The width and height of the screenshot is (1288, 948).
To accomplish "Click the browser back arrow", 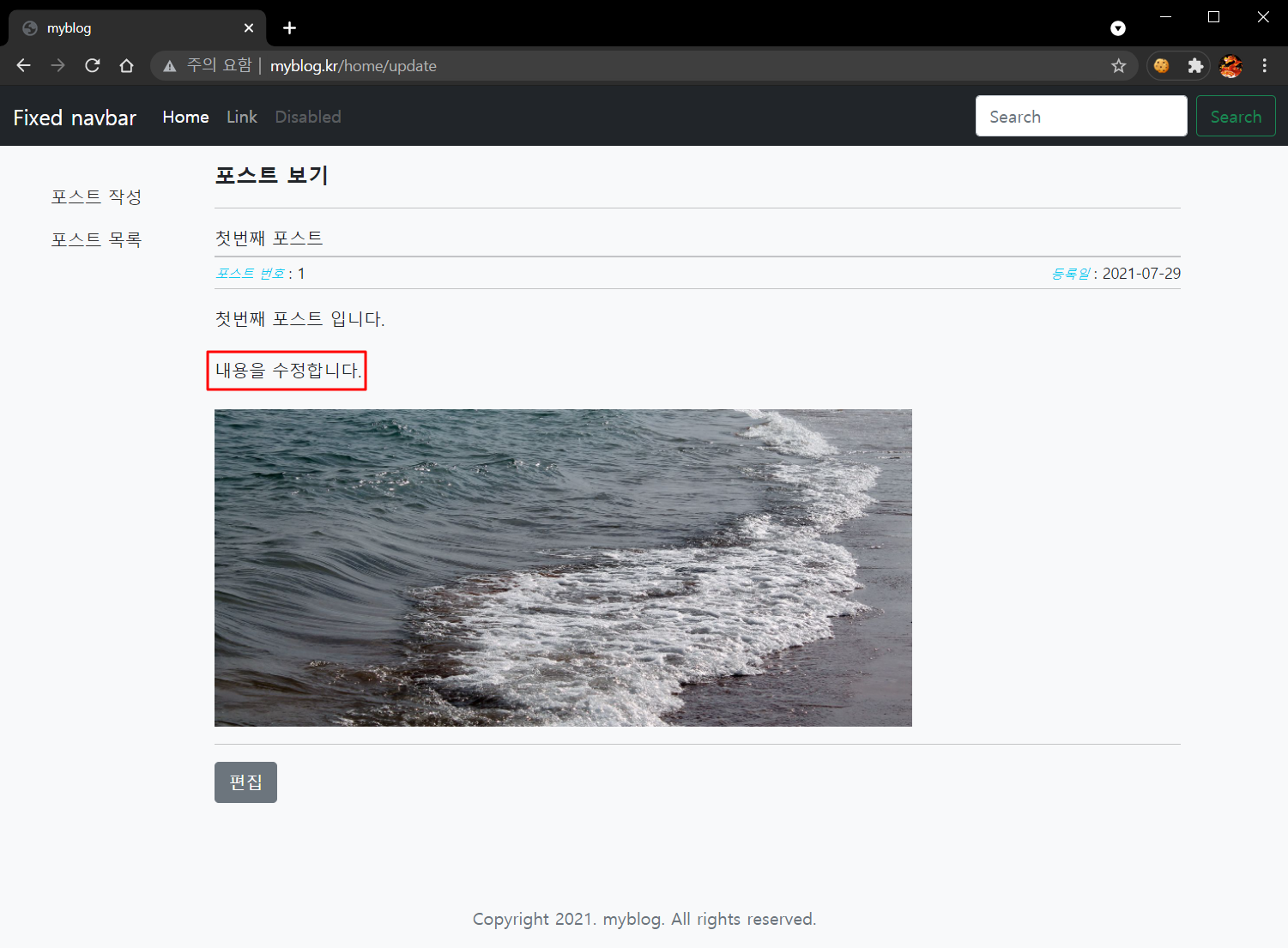I will click(x=23, y=66).
